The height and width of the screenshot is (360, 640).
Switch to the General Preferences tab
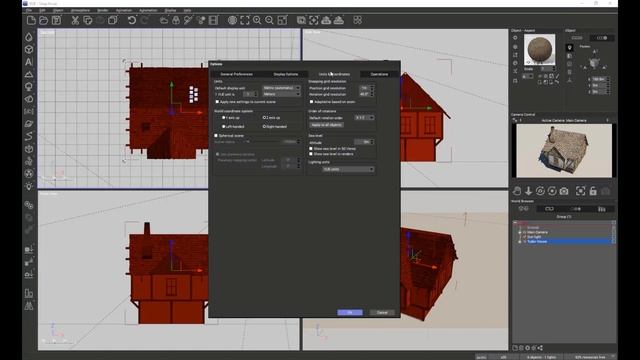point(236,74)
